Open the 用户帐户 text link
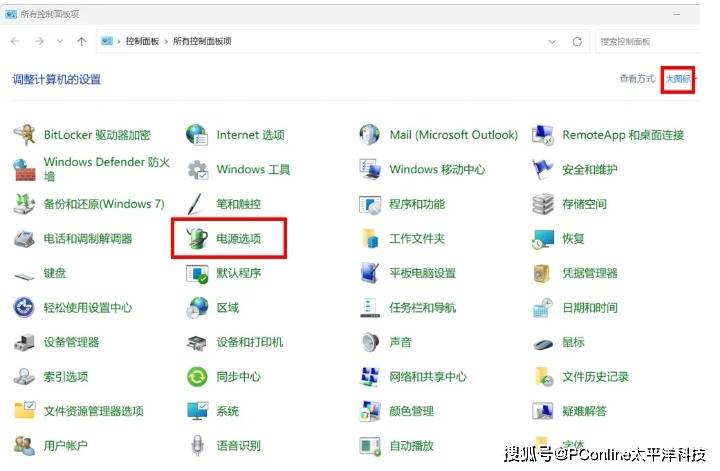The image size is (720, 471). (66, 445)
